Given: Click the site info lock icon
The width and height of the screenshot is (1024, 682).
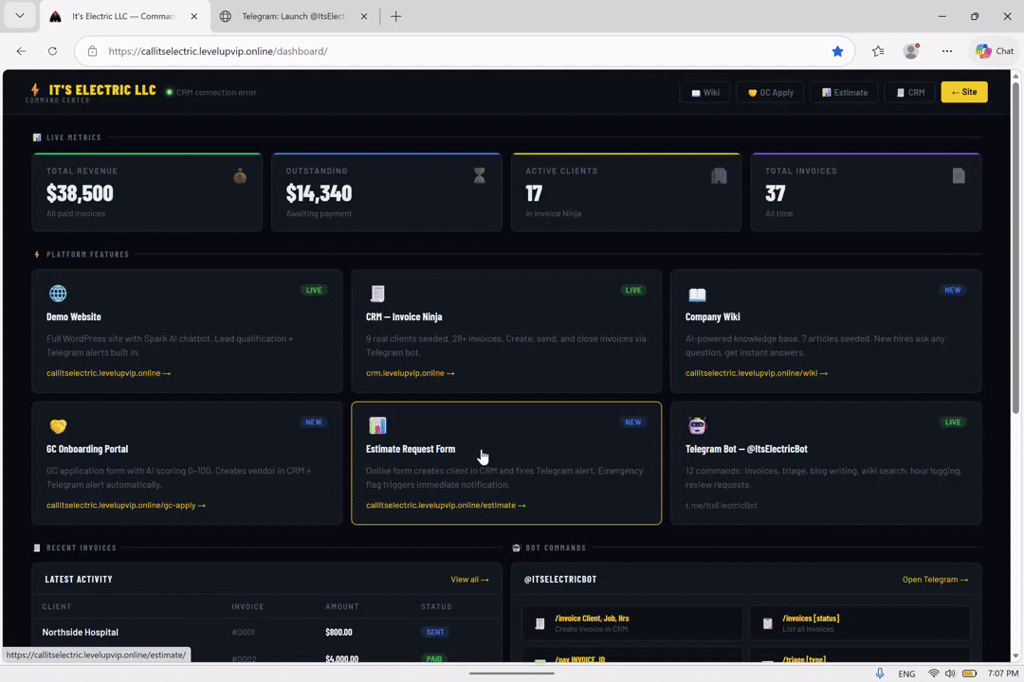Looking at the screenshot, I should (x=92, y=51).
